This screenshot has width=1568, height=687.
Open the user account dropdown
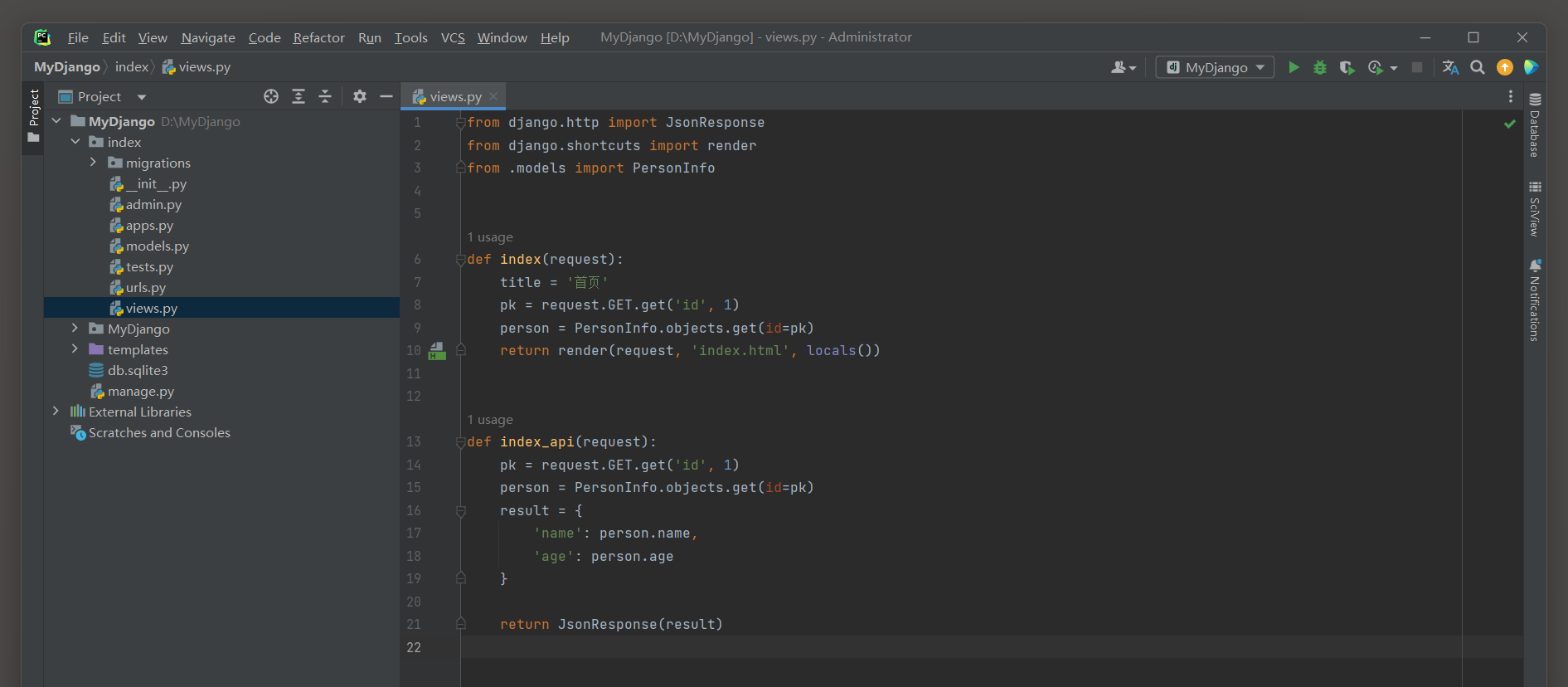(x=1124, y=67)
